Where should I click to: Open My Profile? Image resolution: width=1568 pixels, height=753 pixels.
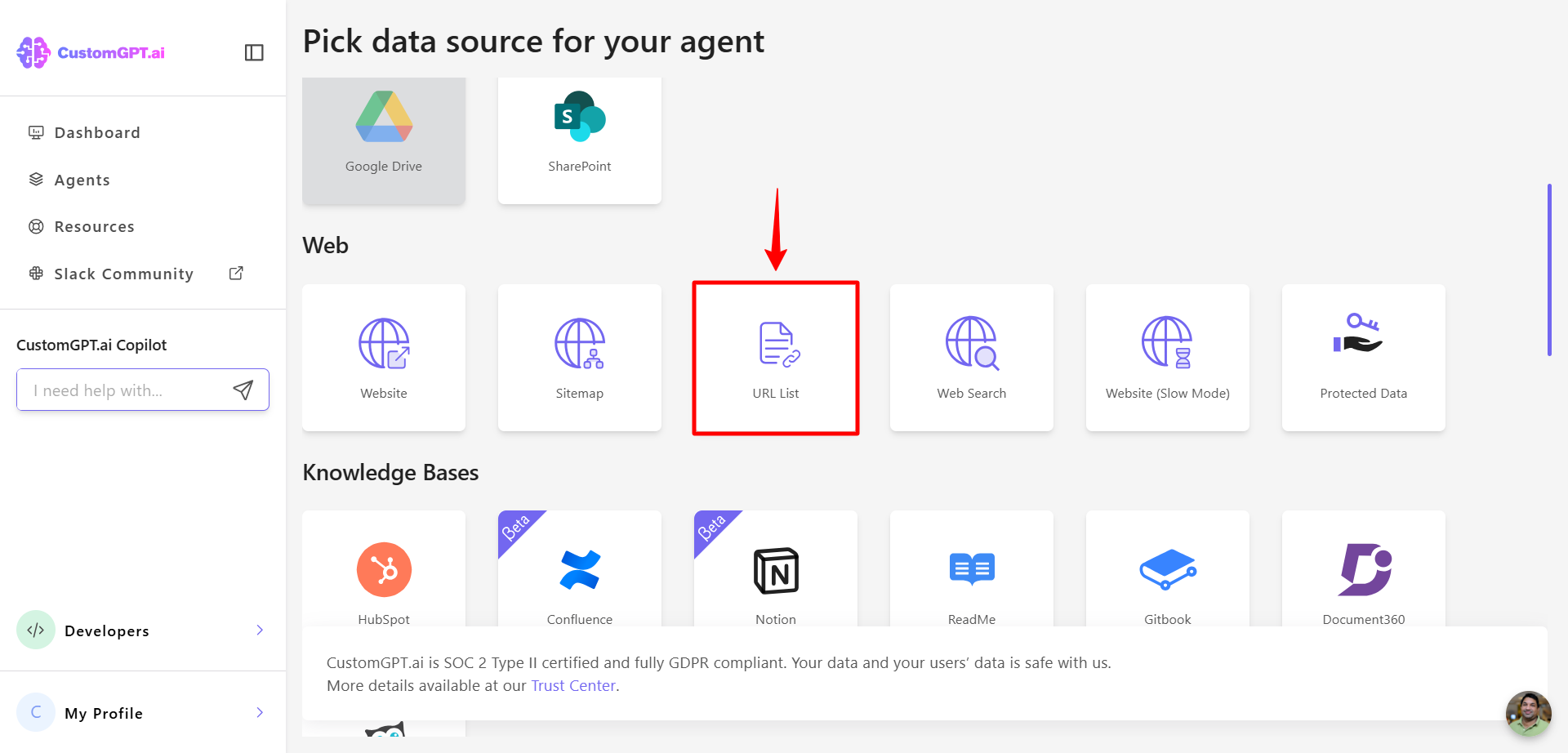tap(143, 712)
